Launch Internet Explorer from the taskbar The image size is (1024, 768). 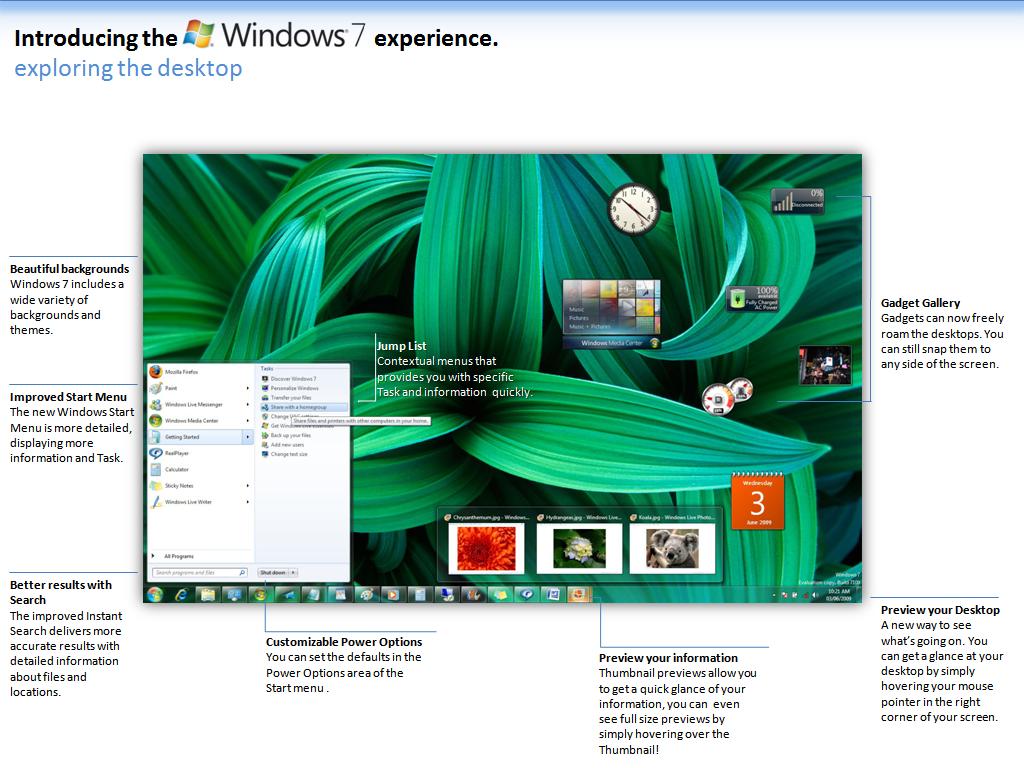click(x=182, y=594)
